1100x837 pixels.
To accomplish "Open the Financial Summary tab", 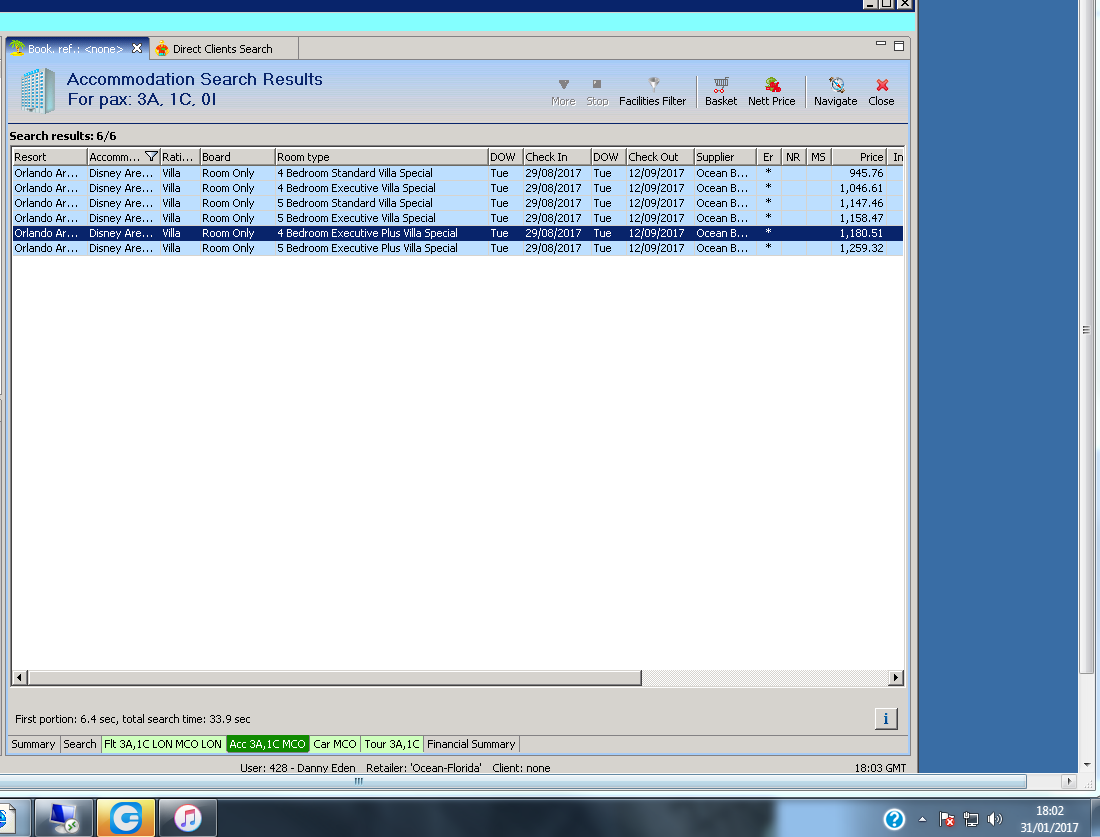I will 471,744.
